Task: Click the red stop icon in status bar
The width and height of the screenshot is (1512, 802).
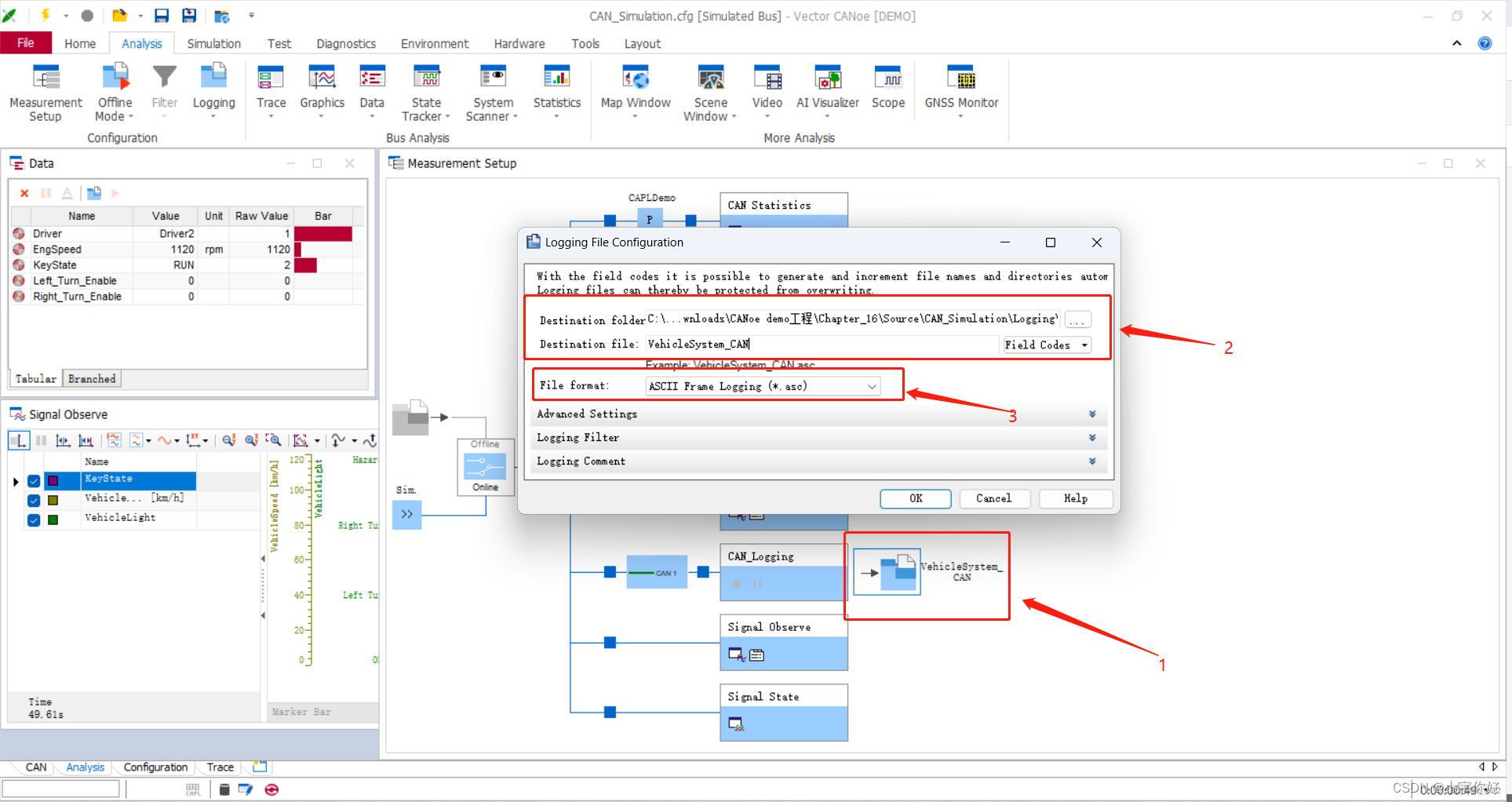Action: pos(271,789)
